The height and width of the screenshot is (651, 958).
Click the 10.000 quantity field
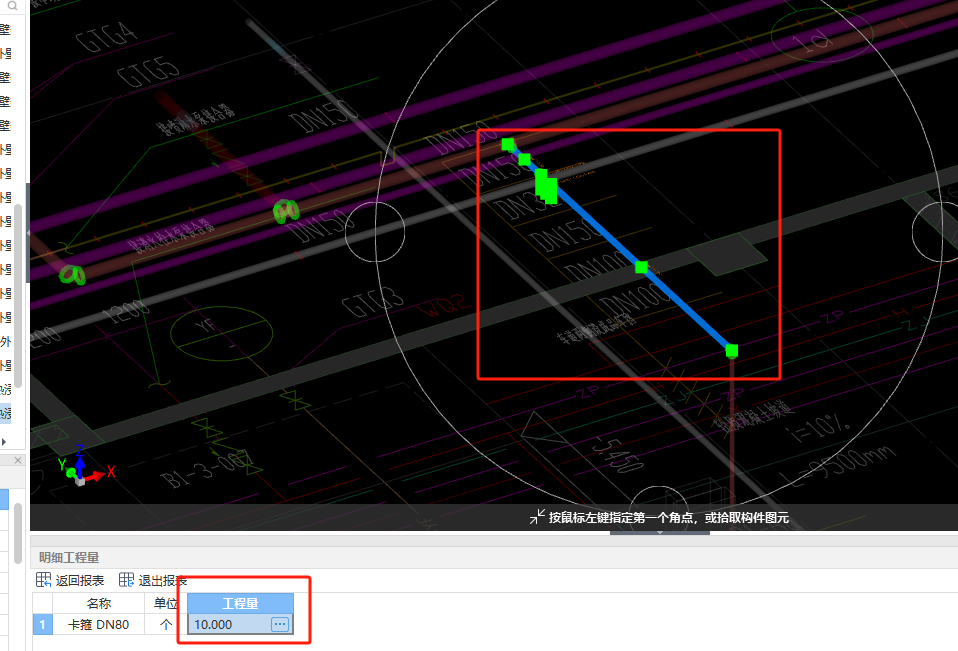tap(240, 624)
